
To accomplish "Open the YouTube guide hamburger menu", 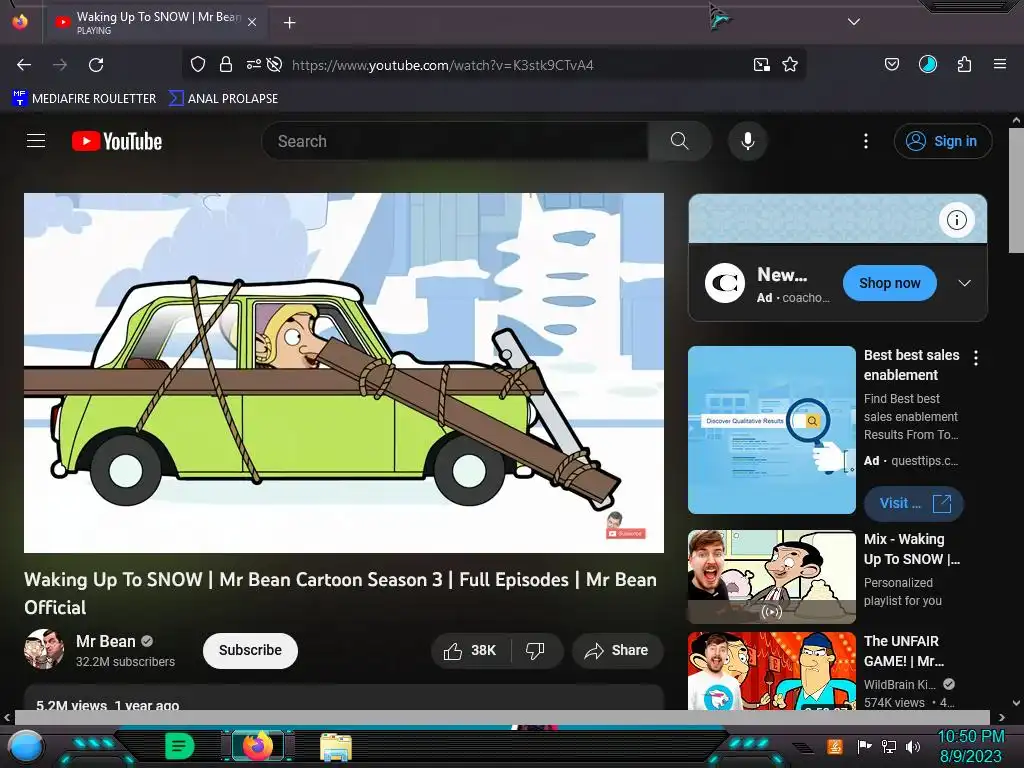I will coord(36,141).
